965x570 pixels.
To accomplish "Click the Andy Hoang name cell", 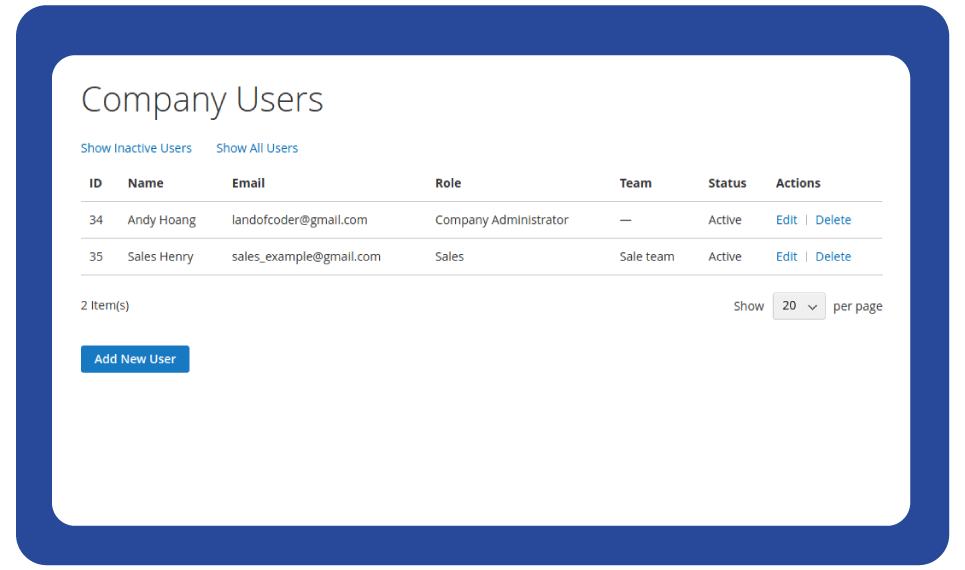I will pos(161,220).
